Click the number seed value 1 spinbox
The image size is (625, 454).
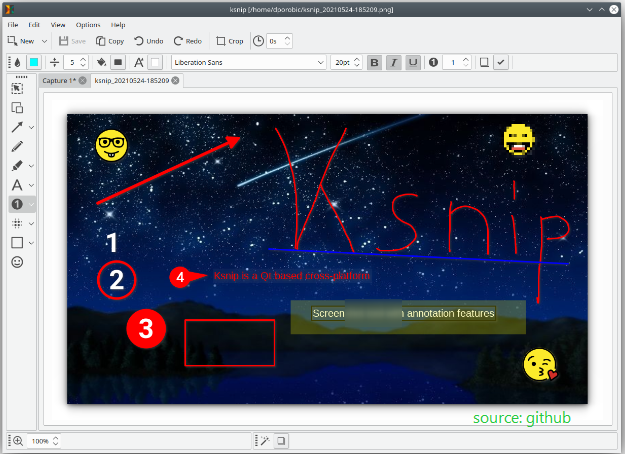coord(456,62)
